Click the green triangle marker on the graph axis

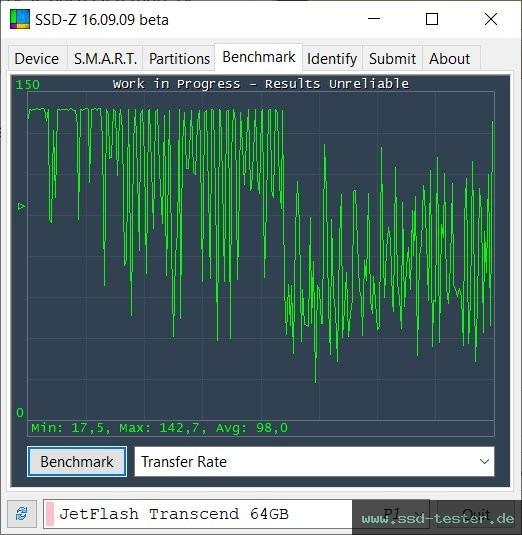(x=21, y=206)
